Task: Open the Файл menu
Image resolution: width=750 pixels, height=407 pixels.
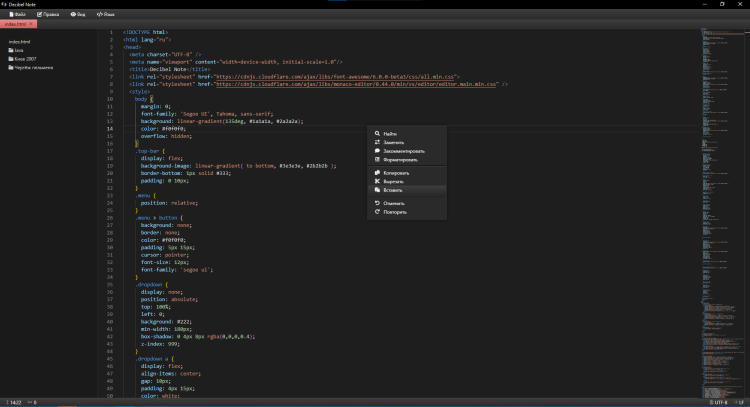Action: coord(17,15)
